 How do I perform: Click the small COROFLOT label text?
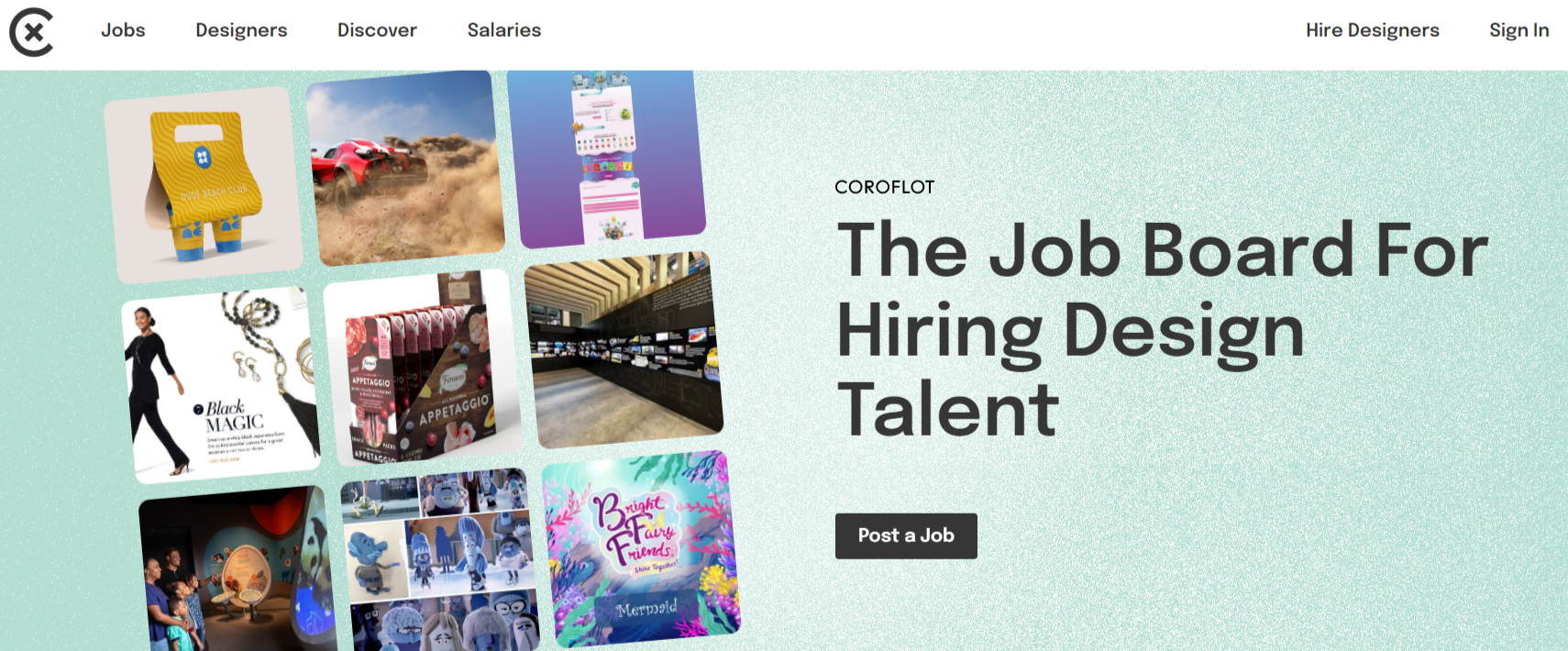[884, 187]
